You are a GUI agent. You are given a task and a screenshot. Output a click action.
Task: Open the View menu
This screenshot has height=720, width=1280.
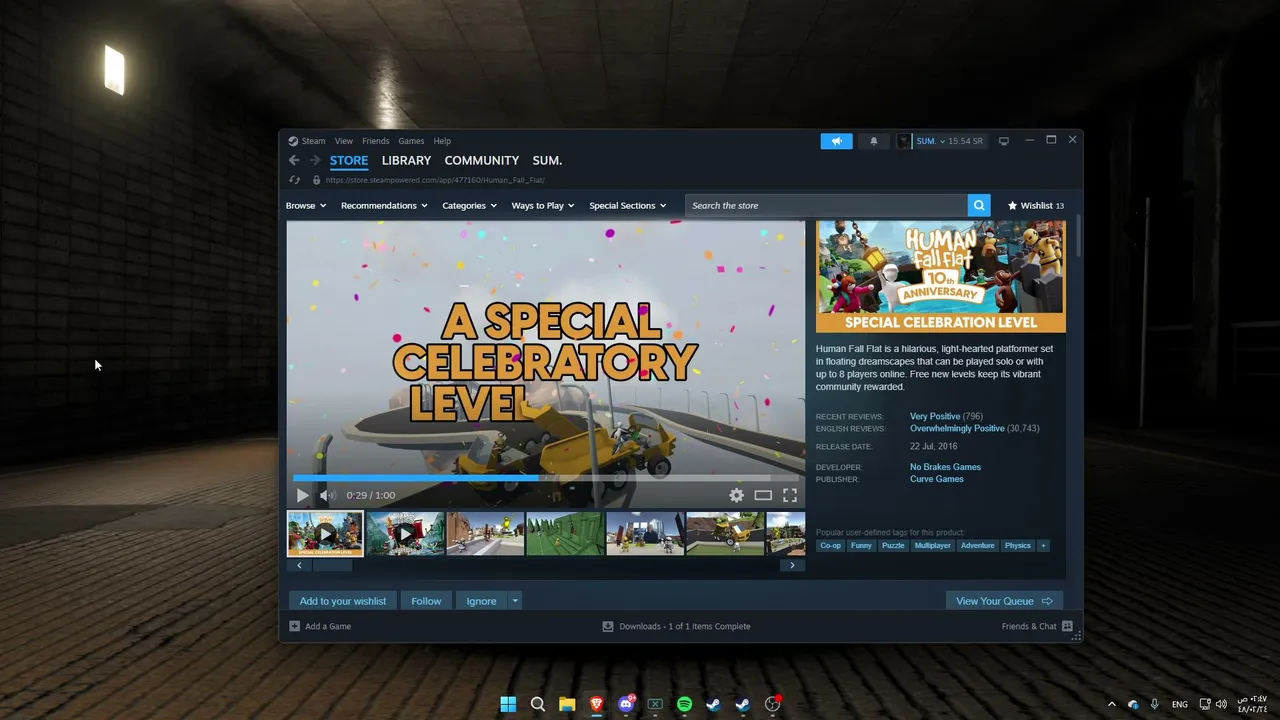click(x=344, y=141)
